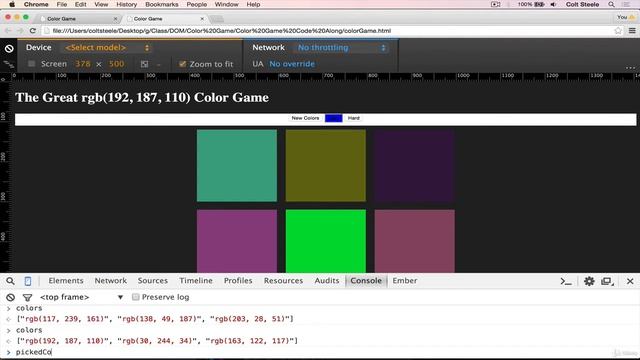Screen dimensions: 640x360
Task: Click the screen width value 378
Action: point(83,64)
